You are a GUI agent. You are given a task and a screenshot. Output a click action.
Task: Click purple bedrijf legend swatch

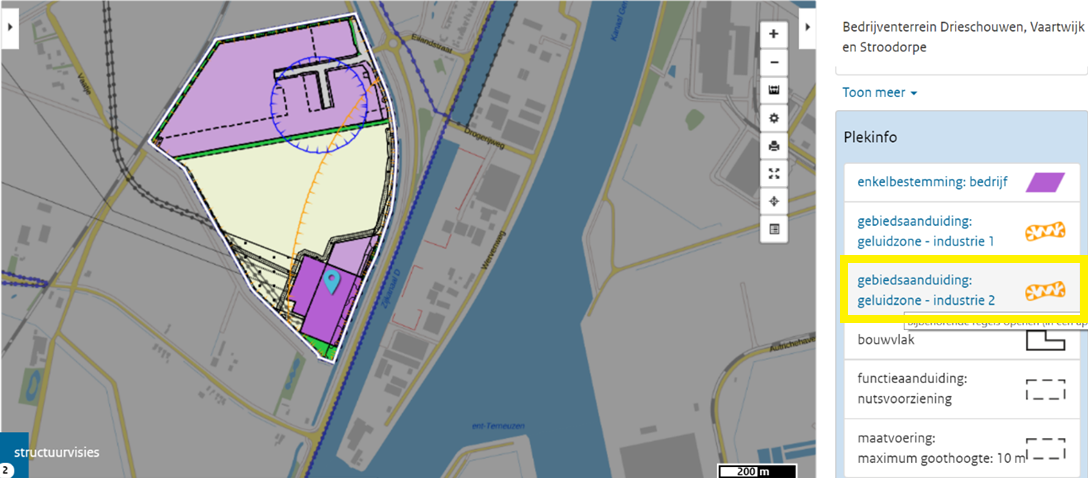[1045, 182]
